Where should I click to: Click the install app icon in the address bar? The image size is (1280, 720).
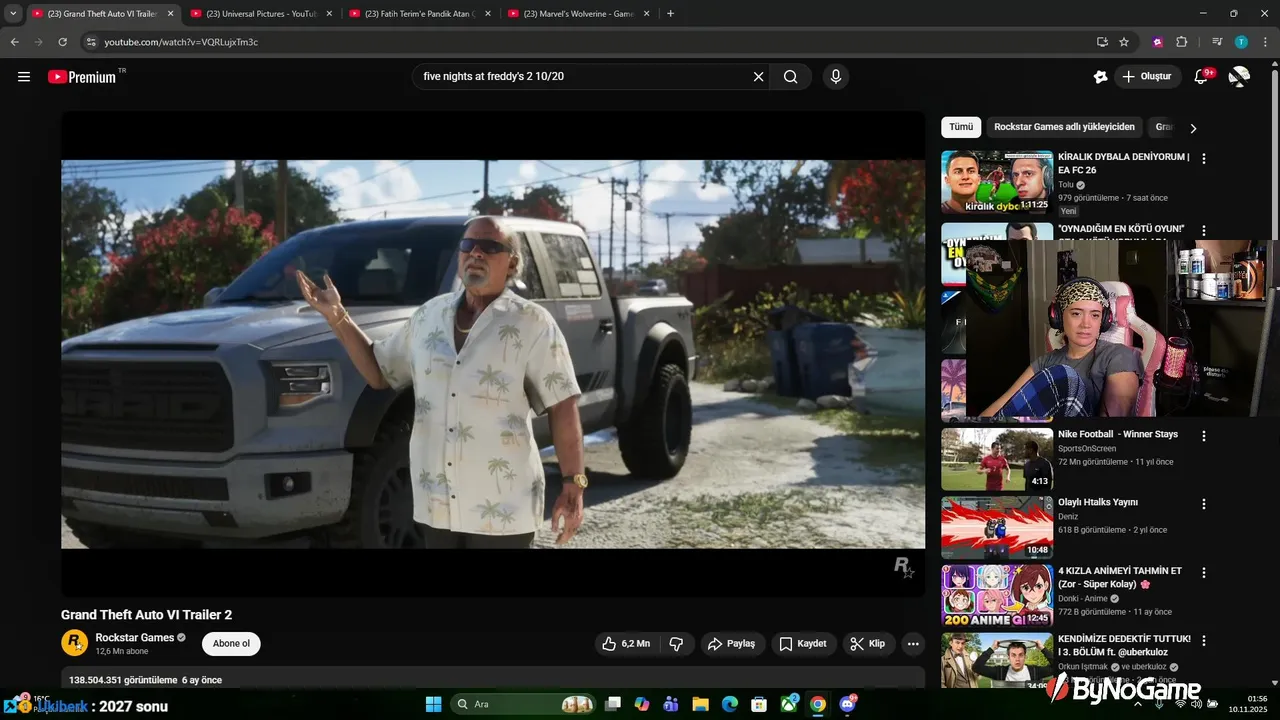(1102, 42)
